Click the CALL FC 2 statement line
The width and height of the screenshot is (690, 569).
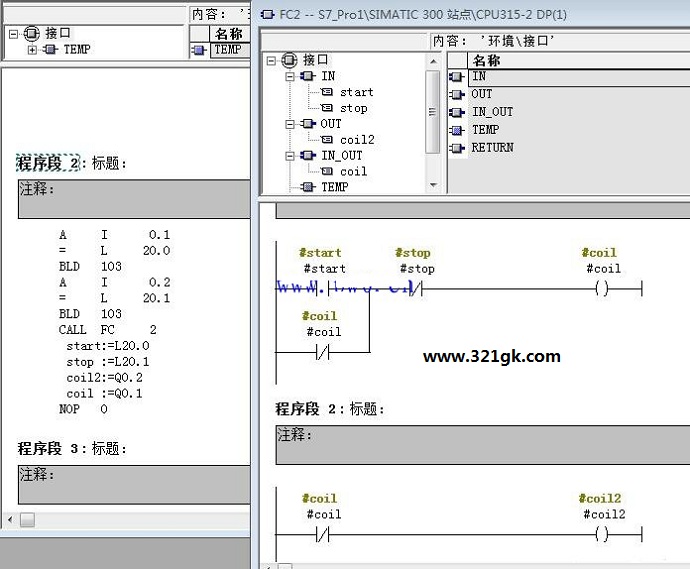coord(108,330)
